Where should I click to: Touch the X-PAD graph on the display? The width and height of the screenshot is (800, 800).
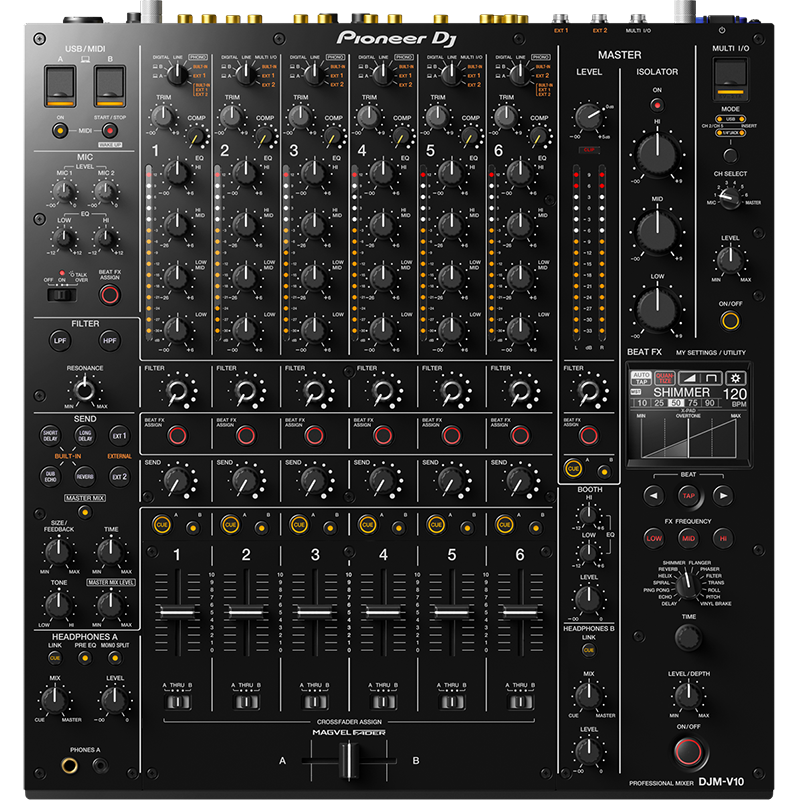coord(688,437)
